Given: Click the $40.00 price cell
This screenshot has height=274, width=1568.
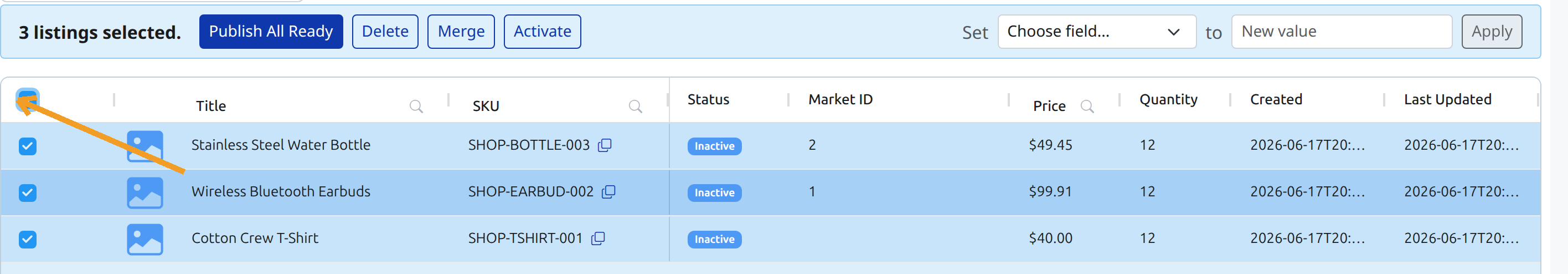Looking at the screenshot, I should pos(1050,238).
